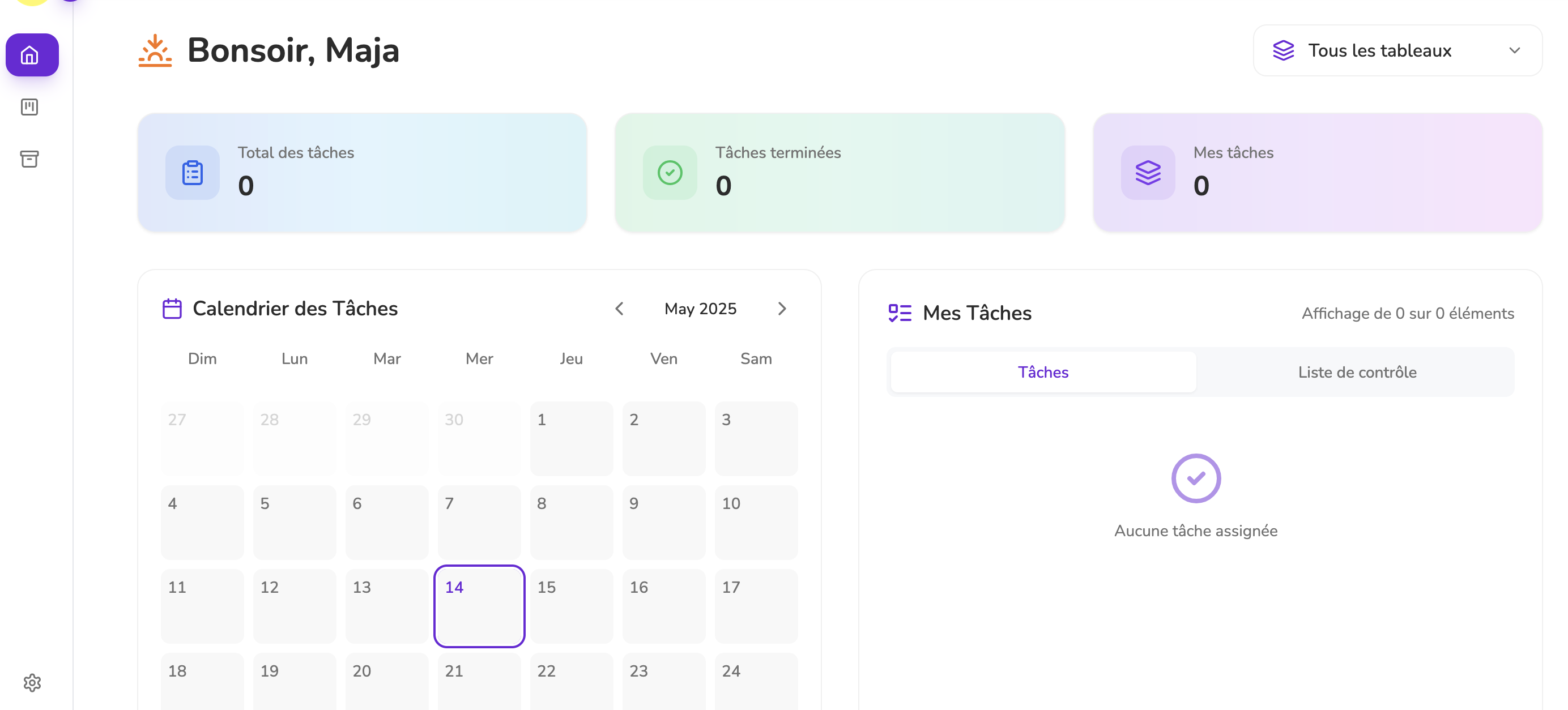Select greyed April 30 in calendar
Image resolution: width=1568 pixels, height=710 pixels.
479,439
